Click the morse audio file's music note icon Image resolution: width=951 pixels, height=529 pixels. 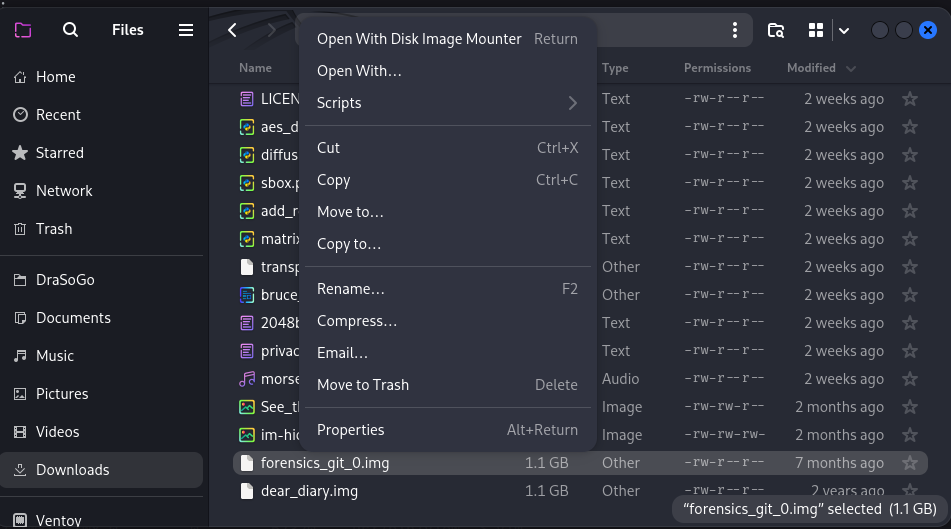pyautogui.click(x=247, y=379)
